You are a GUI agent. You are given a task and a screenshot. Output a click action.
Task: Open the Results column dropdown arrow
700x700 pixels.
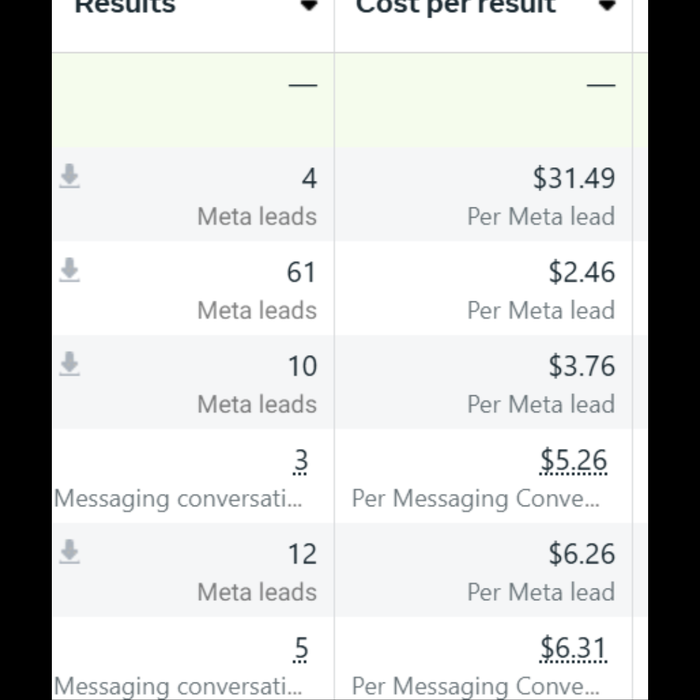(x=308, y=5)
